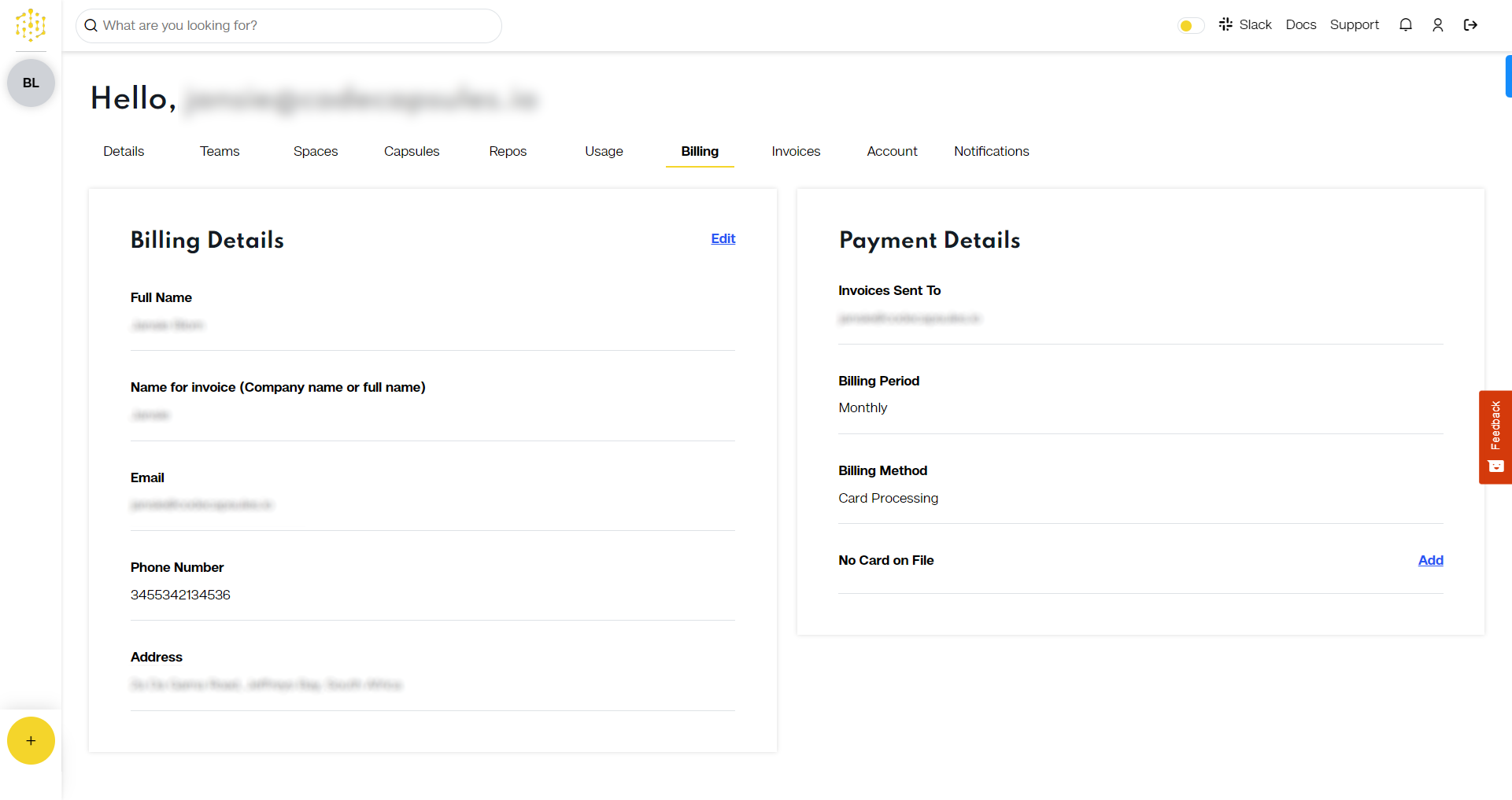Open the Slack community link
This screenshot has width=1512, height=800.
pos(1245,25)
